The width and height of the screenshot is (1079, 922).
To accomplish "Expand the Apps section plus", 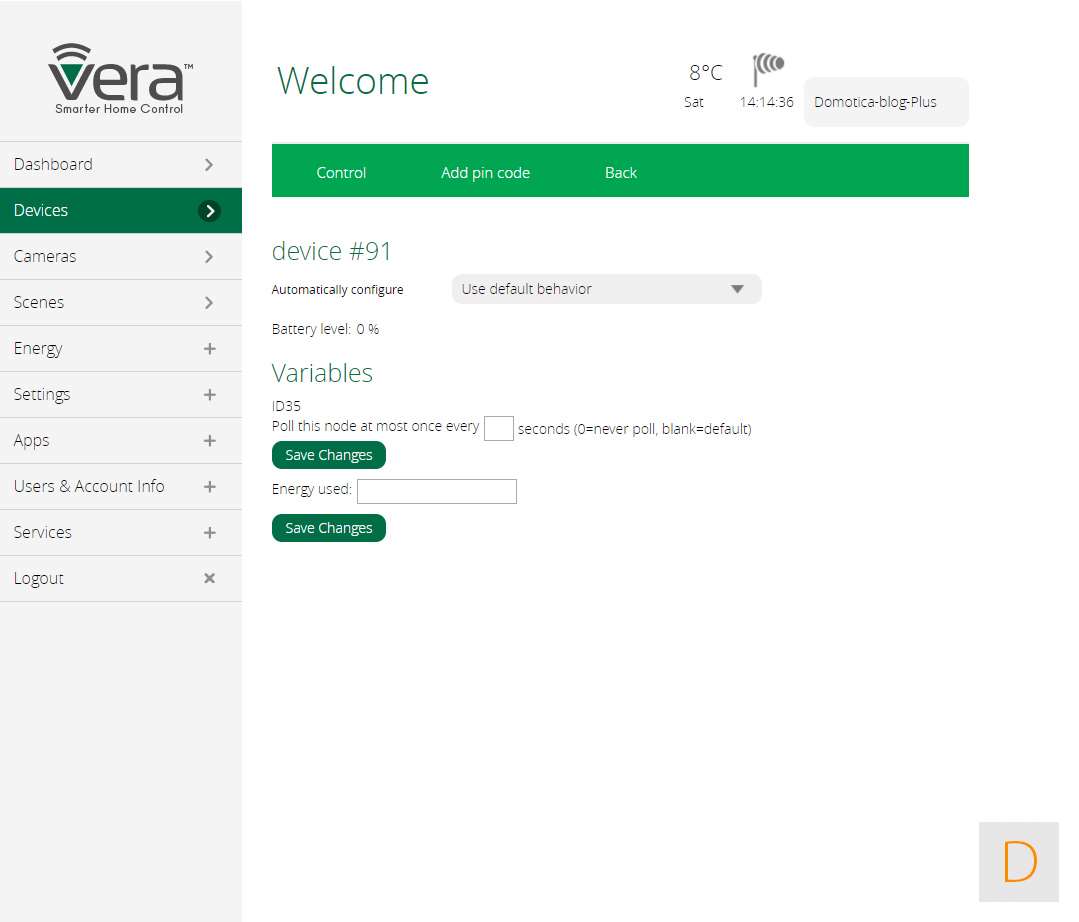I will [209, 441].
